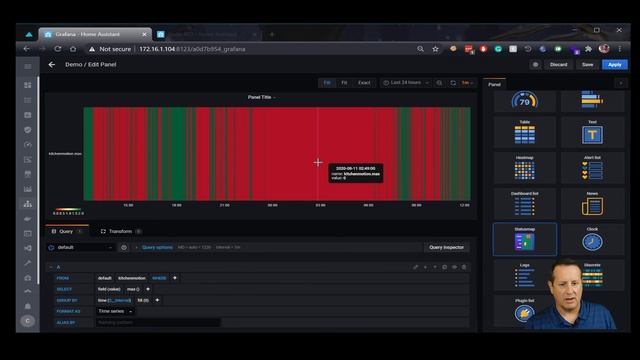
Task: Switch view mode to Fill
Action: tap(327, 83)
